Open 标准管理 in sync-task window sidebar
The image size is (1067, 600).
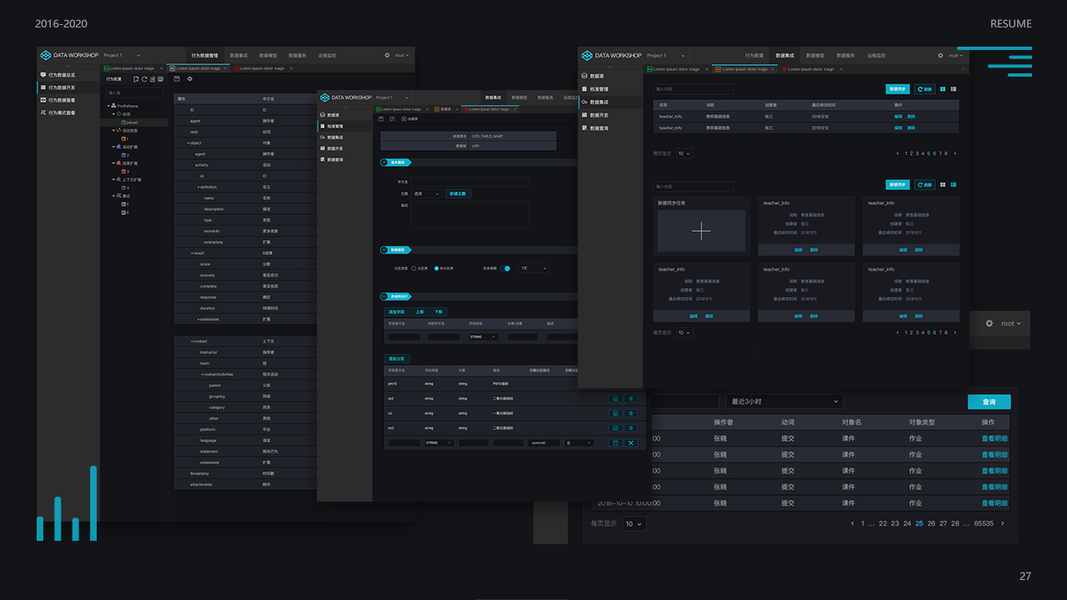pos(595,89)
